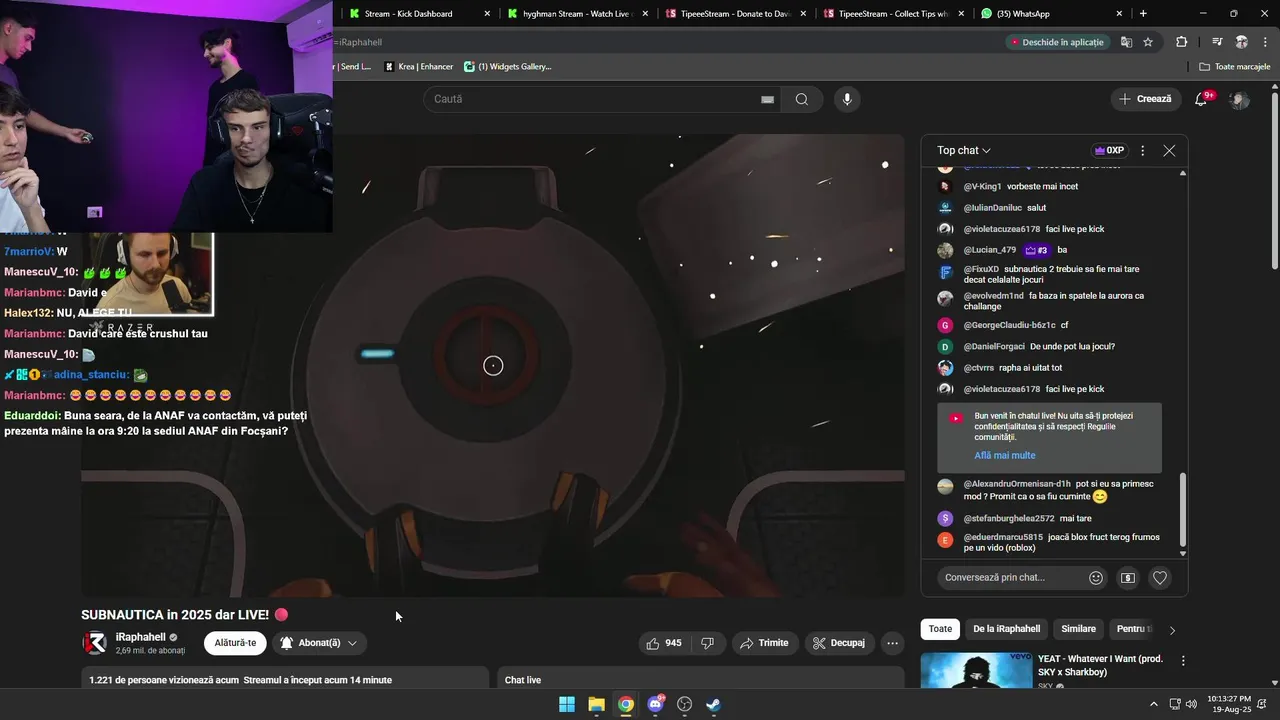The height and width of the screenshot is (720, 1280).
Task: Open Windows Start menu
Action: (x=567, y=704)
